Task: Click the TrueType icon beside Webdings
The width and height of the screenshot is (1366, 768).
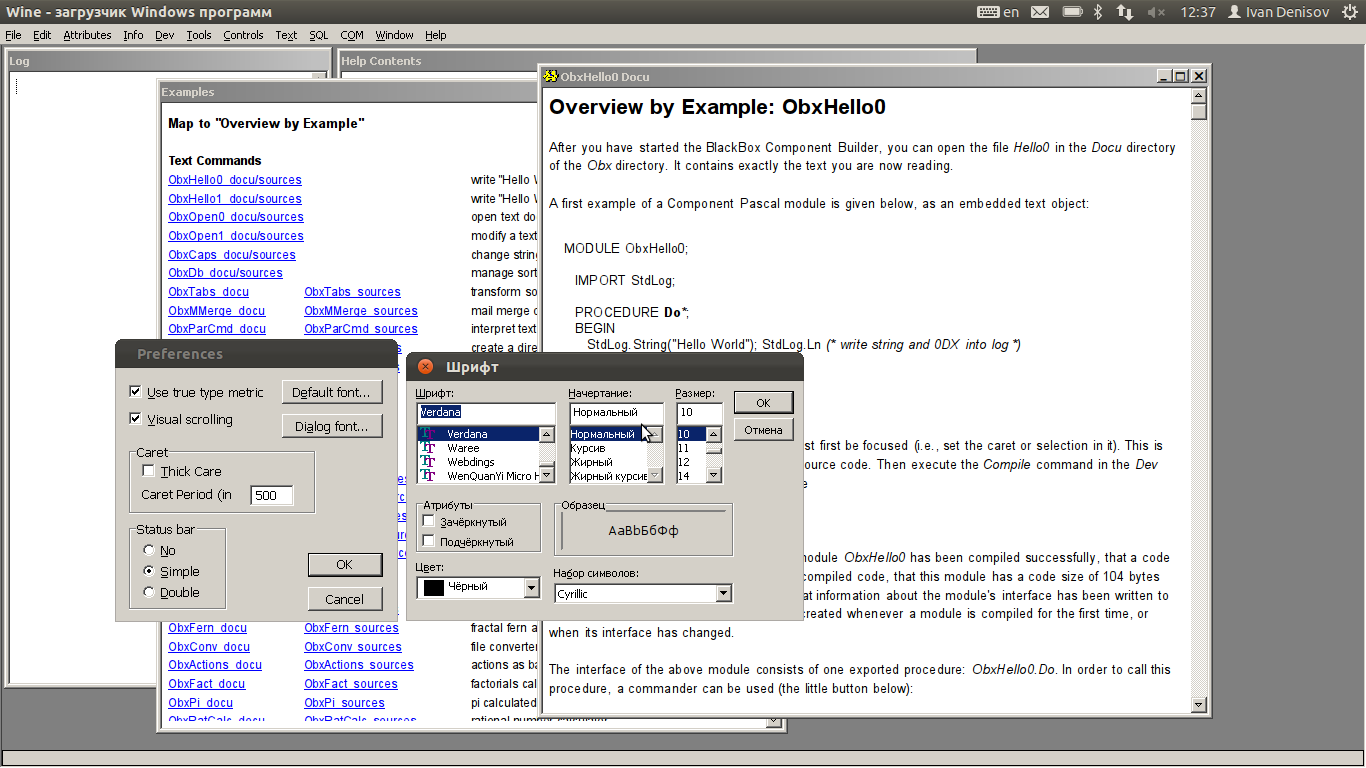Action: click(428, 462)
